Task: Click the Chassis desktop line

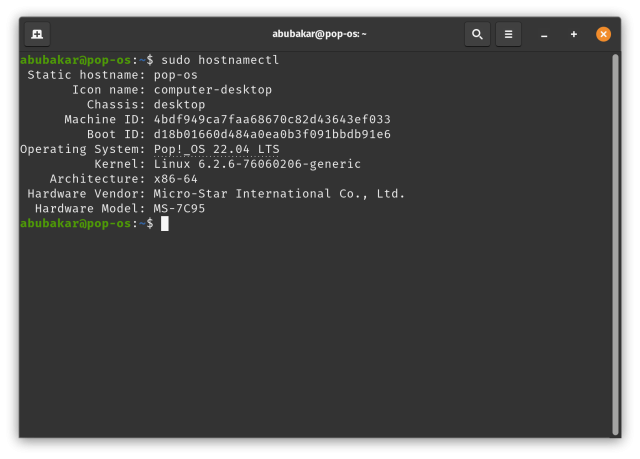Action: point(179,105)
